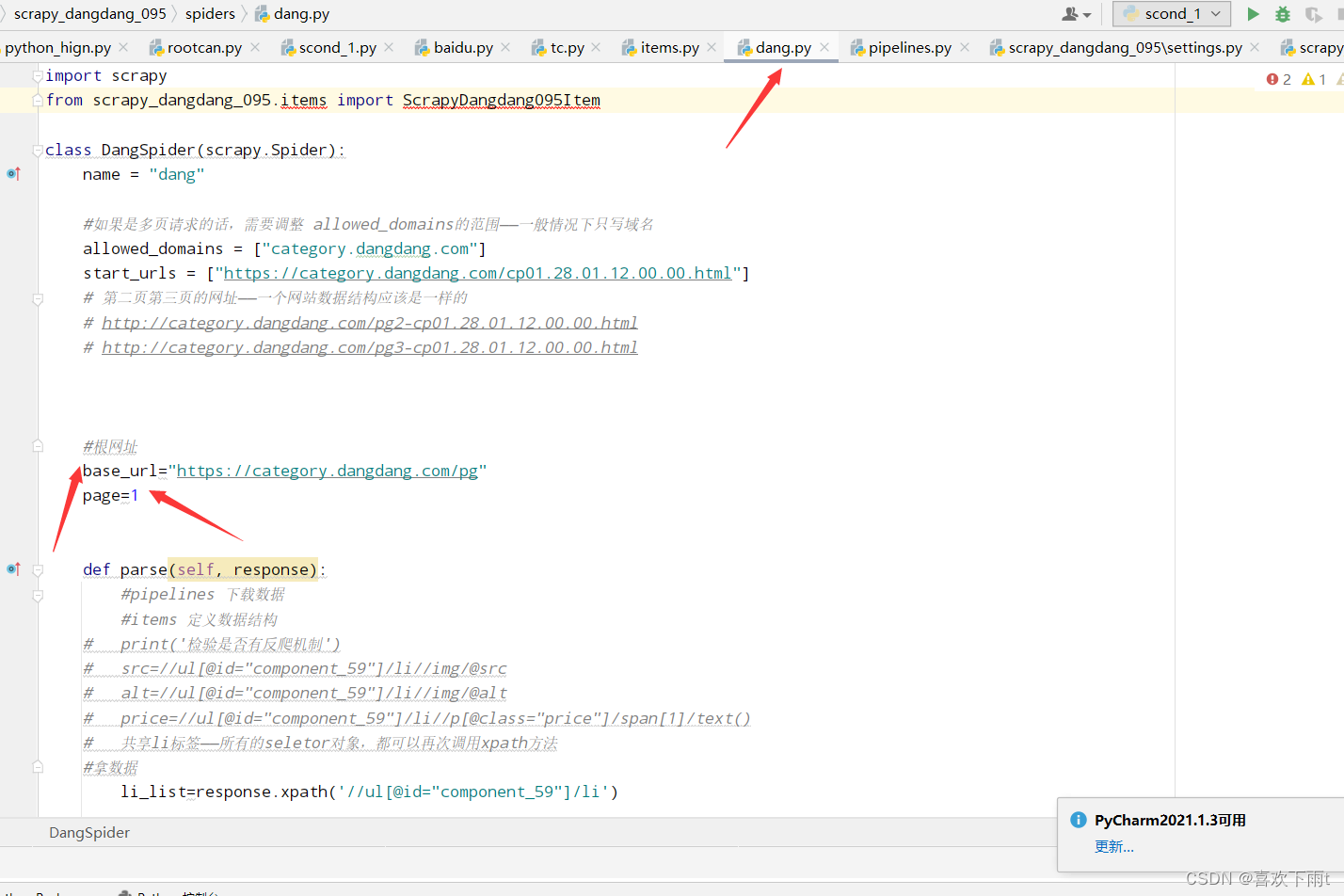Select the dang.py editor tab
The height and width of the screenshot is (896, 1344).
tap(783, 47)
